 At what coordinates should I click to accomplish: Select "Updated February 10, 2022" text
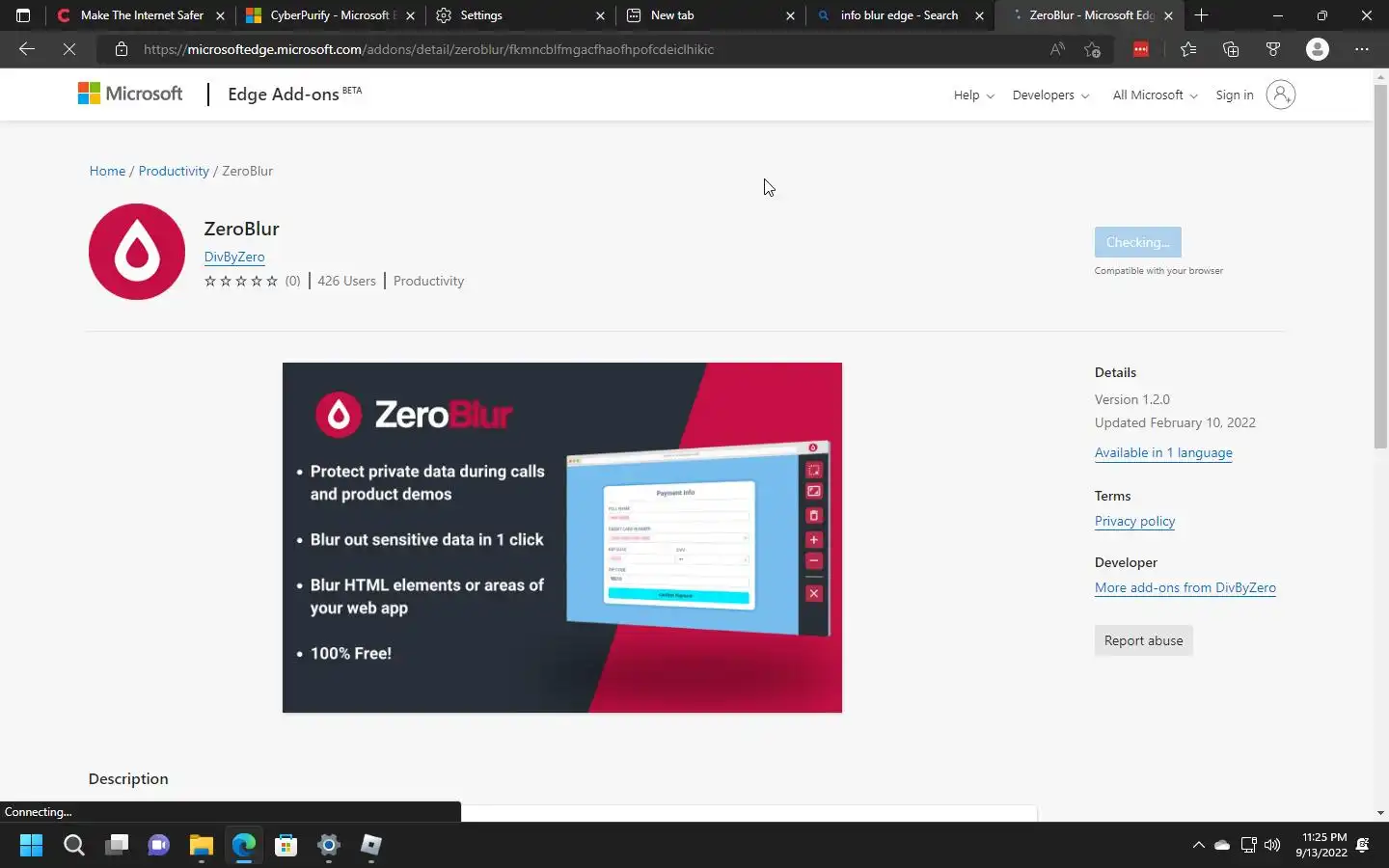point(1175,422)
